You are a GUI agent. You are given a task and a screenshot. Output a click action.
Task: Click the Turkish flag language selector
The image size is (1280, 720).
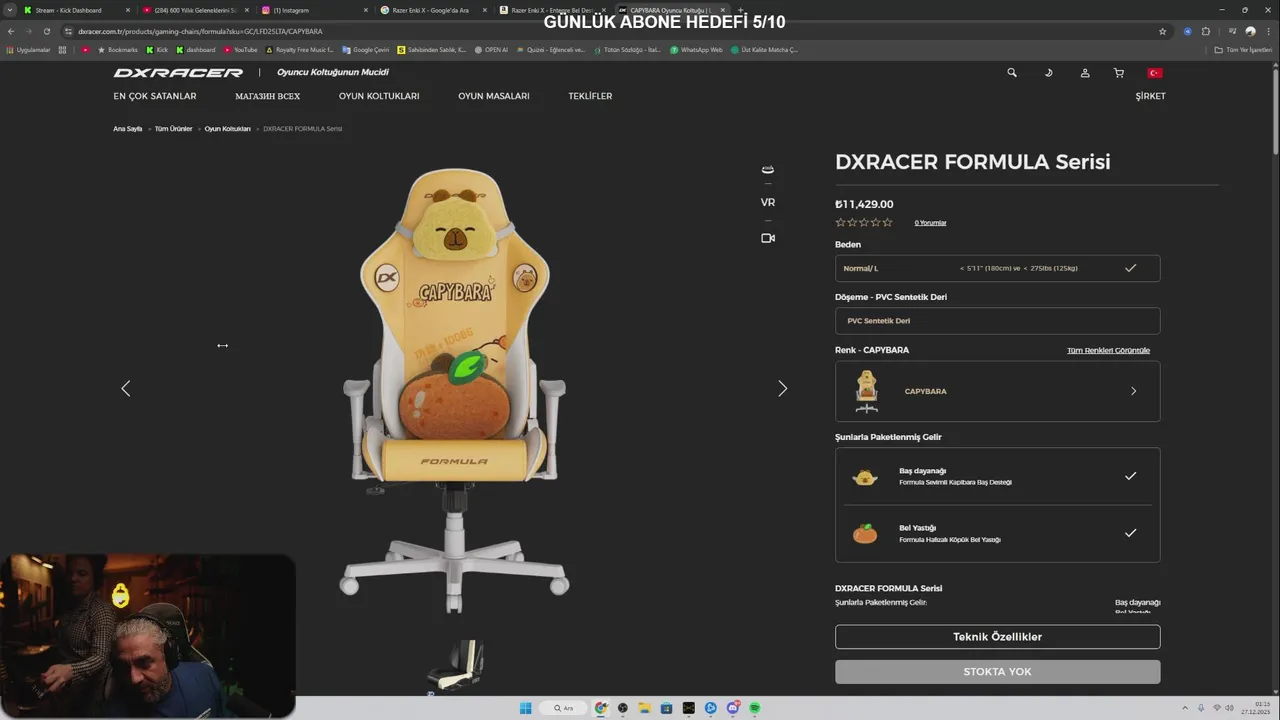pos(1154,73)
